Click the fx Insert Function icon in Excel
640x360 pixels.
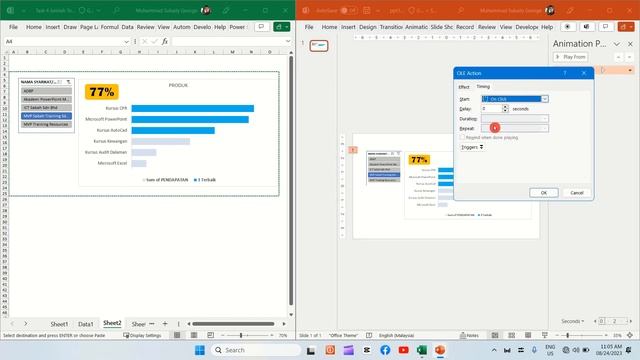coord(164,41)
